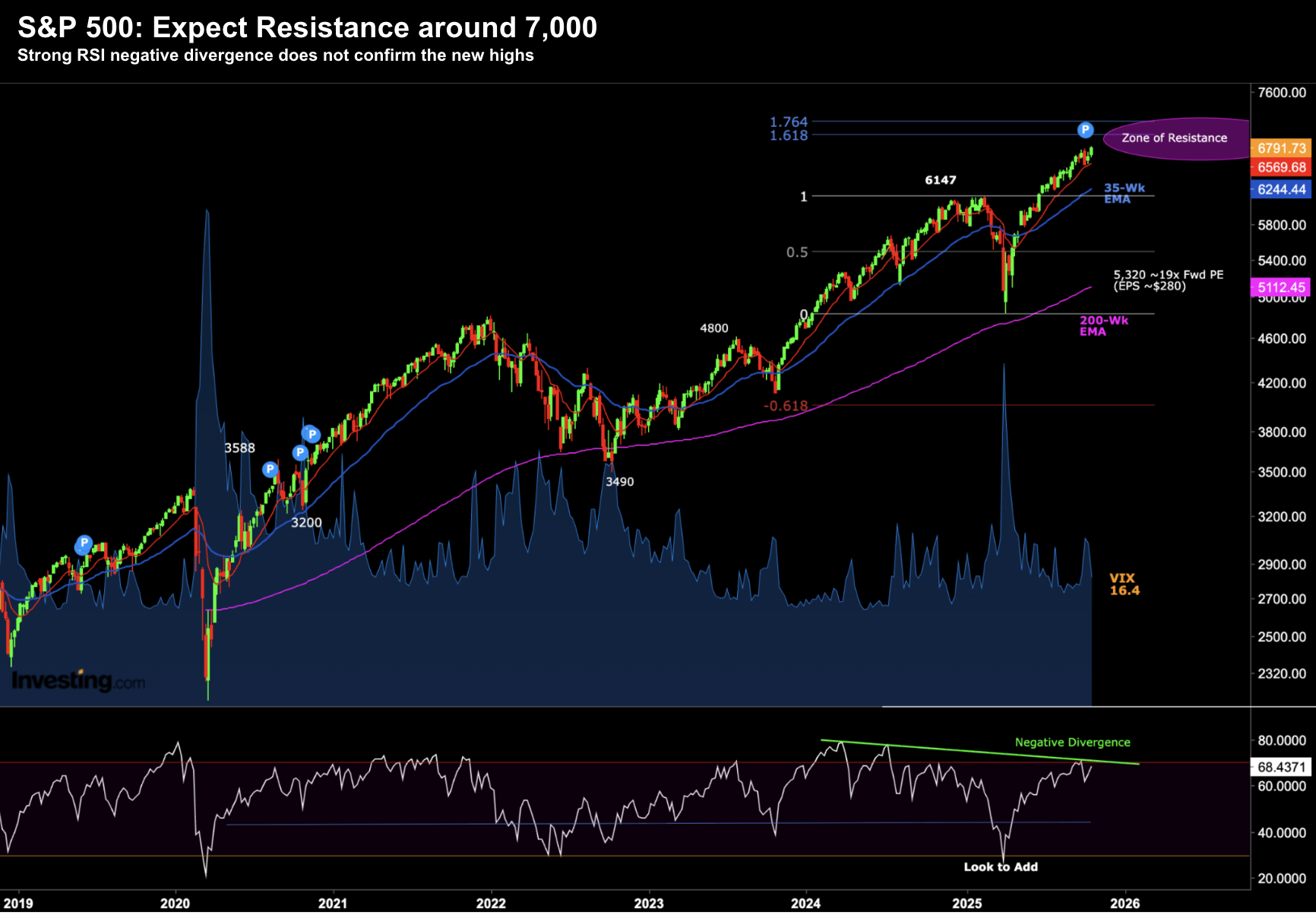Click the P marker on the 2019 candles
1316x915 pixels.
[x=84, y=543]
